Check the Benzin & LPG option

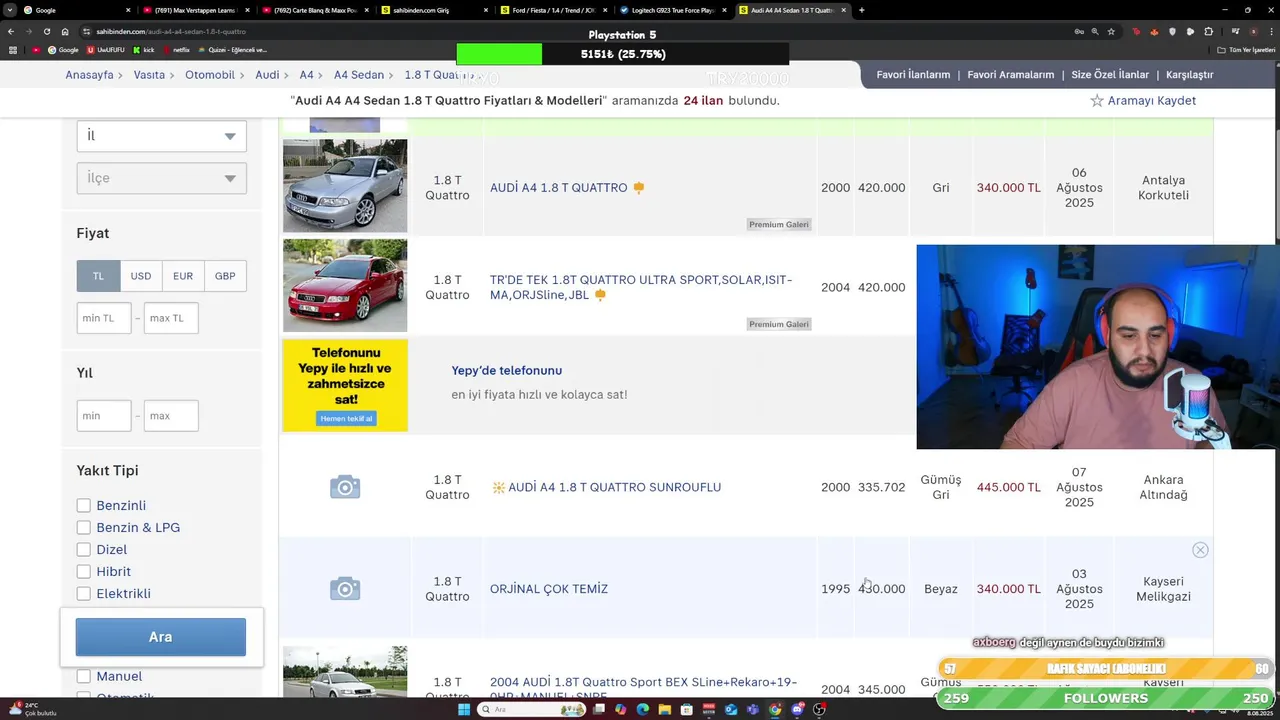(84, 528)
